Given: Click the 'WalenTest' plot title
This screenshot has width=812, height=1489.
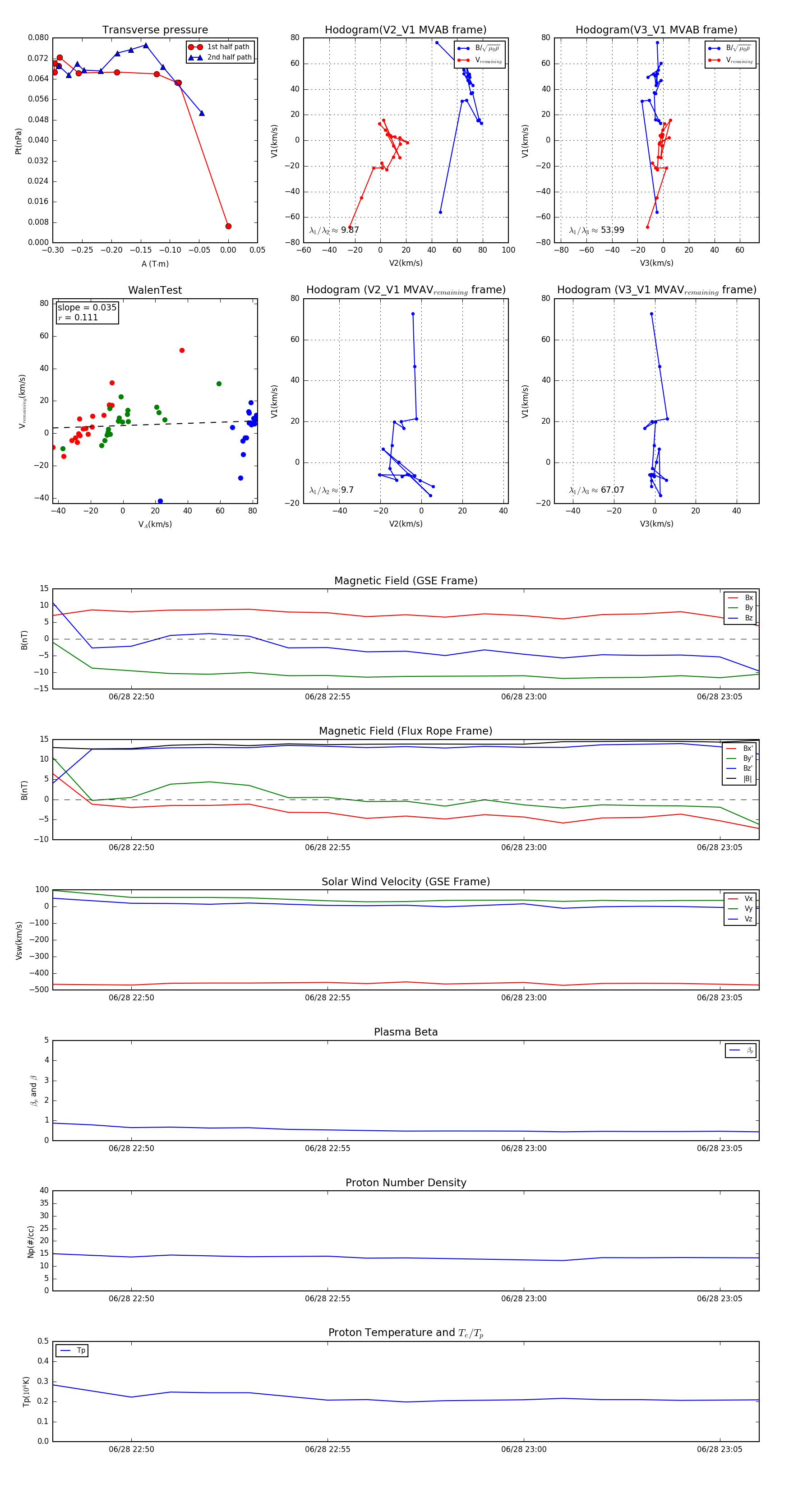Looking at the screenshot, I should pos(155,290).
